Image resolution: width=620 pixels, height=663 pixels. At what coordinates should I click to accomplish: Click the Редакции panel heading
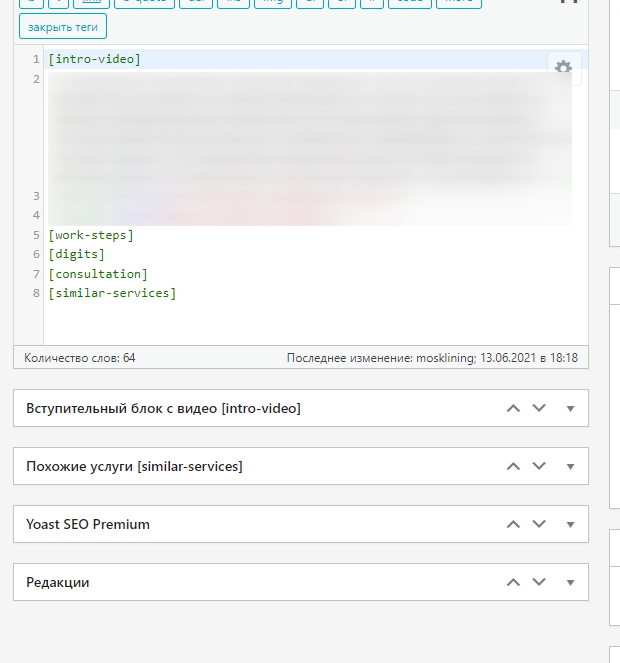pos(58,582)
